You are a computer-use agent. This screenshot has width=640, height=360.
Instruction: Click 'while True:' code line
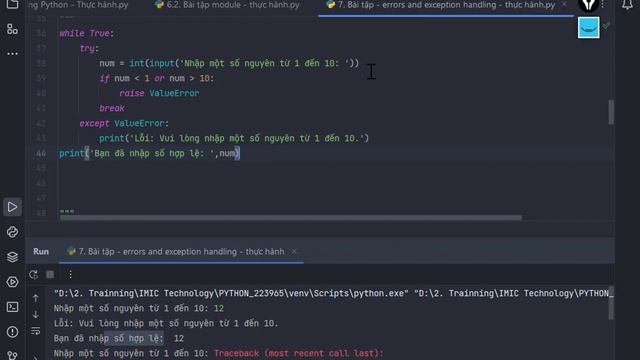pyautogui.click(x=87, y=33)
